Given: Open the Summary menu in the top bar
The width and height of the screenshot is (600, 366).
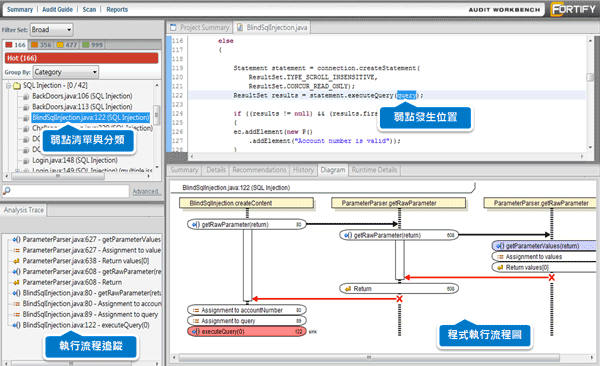Looking at the screenshot, I should [x=20, y=10].
